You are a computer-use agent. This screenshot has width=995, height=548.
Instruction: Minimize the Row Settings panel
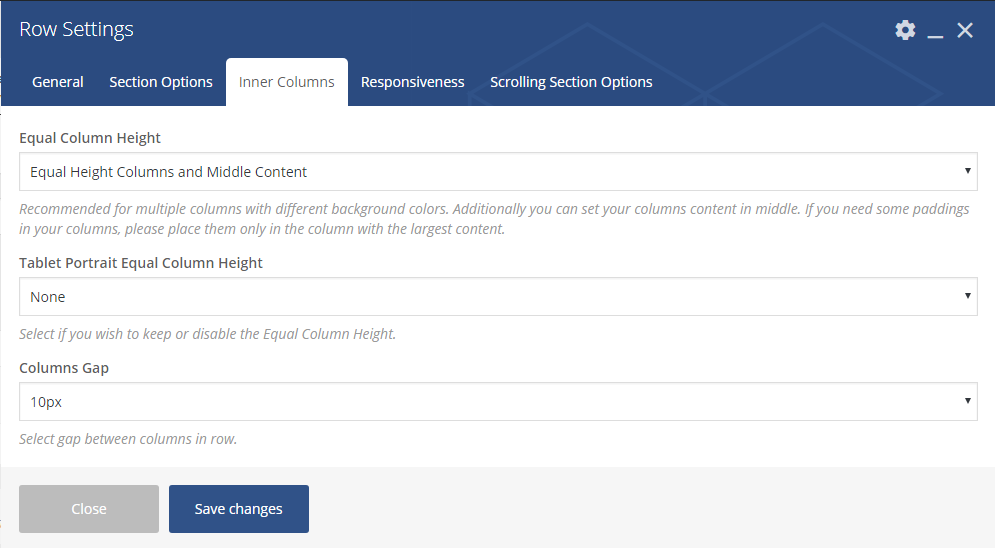(935, 32)
